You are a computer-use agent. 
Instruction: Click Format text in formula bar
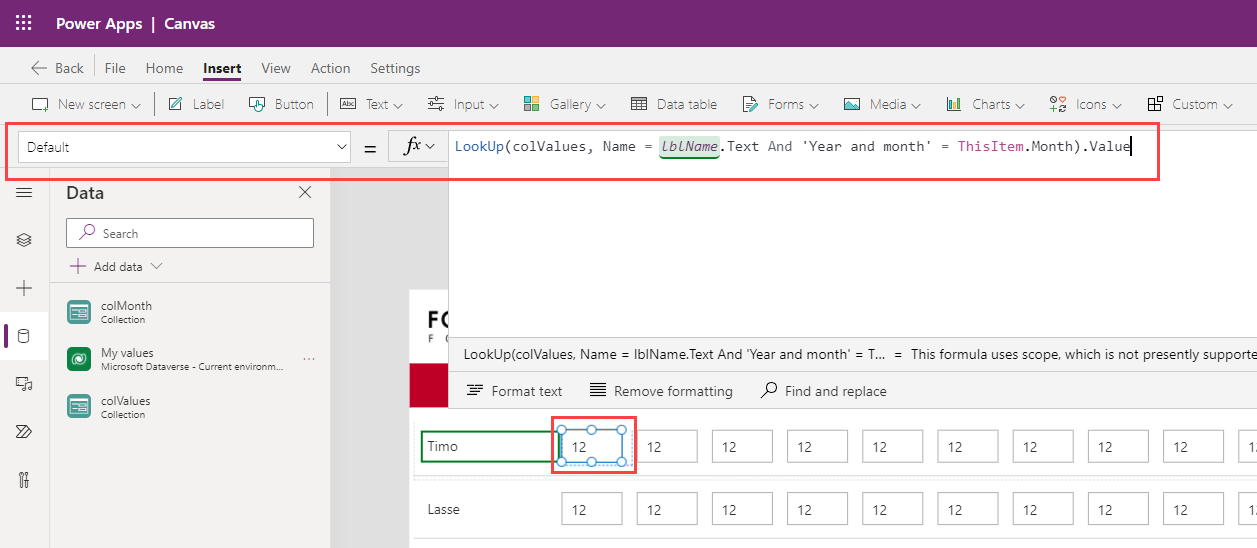[x=515, y=391]
